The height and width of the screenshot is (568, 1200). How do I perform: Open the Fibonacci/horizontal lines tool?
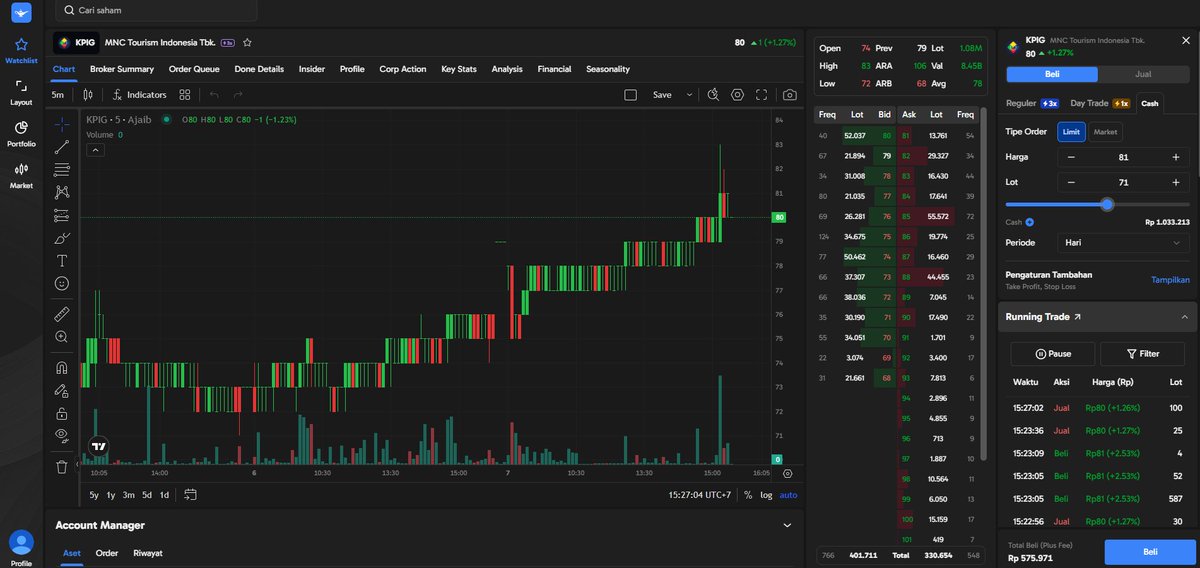(x=62, y=169)
